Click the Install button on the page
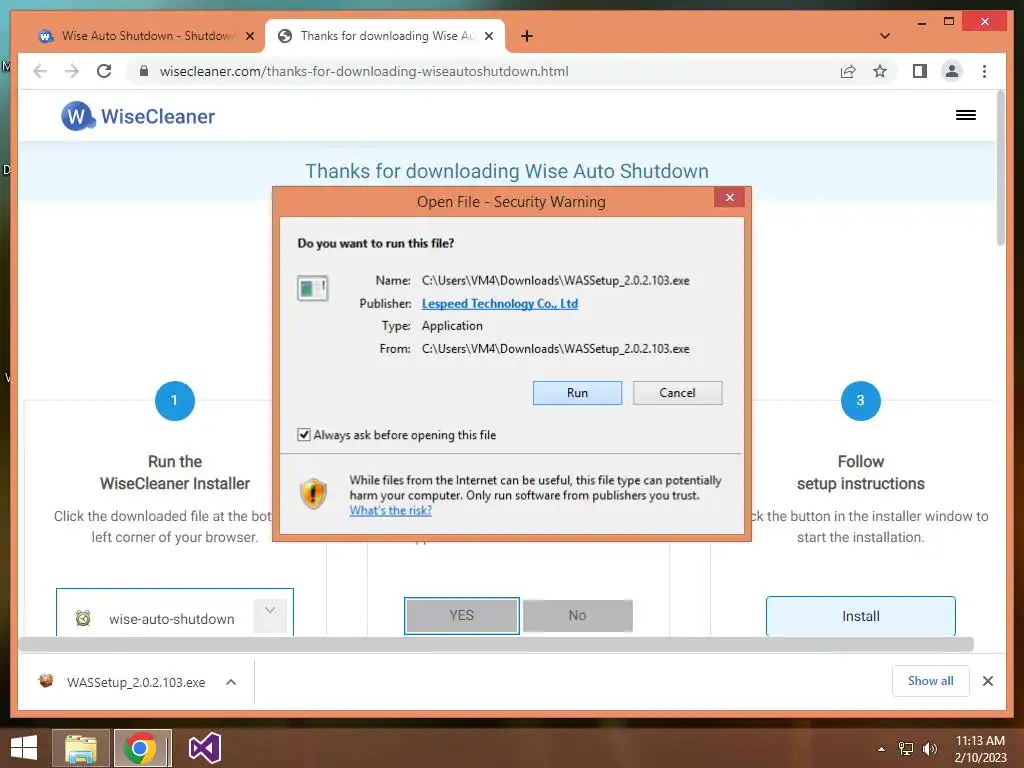Image resolution: width=1024 pixels, height=768 pixels. click(861, 616)
